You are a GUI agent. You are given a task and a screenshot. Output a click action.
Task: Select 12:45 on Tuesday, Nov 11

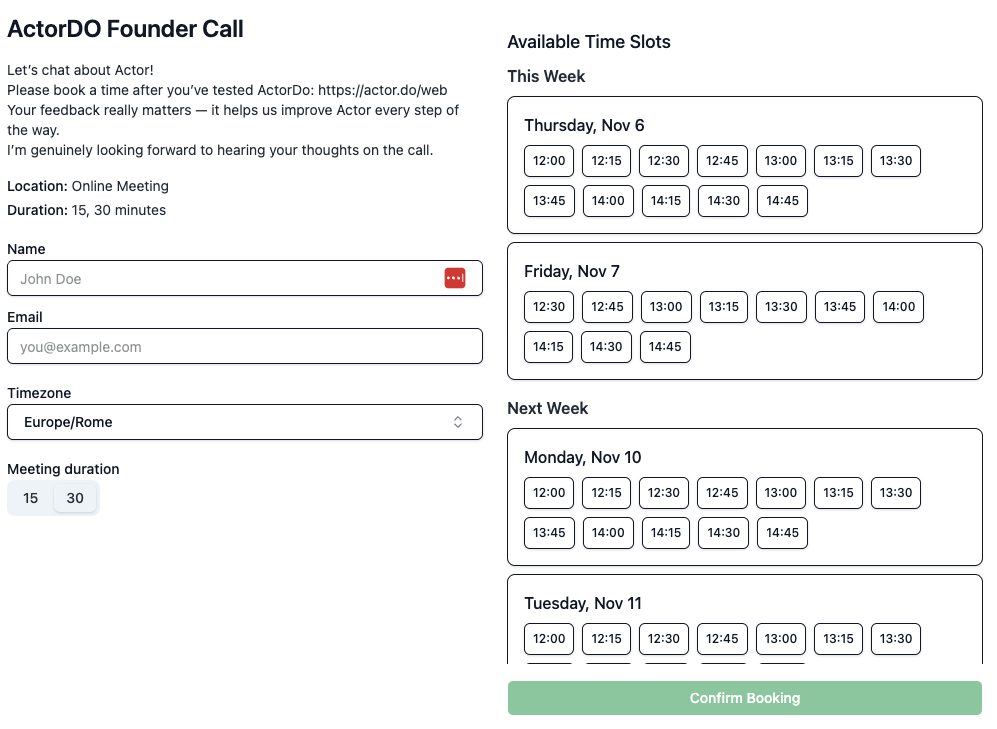click(x=722, y=639)
